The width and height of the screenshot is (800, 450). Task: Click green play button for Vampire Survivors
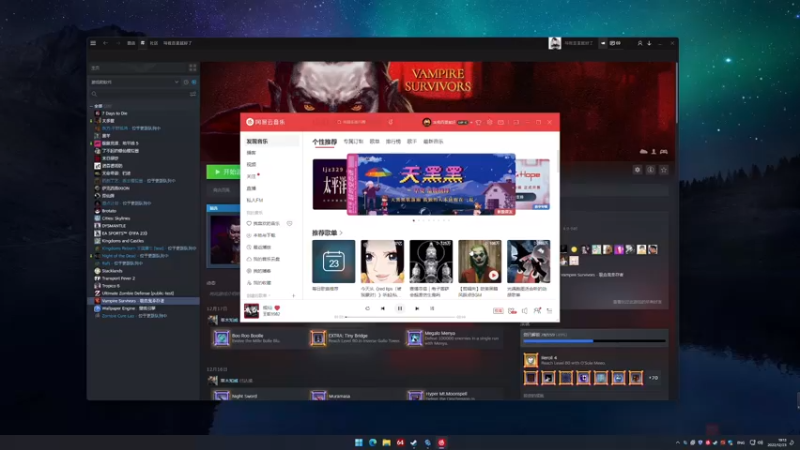pyautogui.click(x=223, y=172)
